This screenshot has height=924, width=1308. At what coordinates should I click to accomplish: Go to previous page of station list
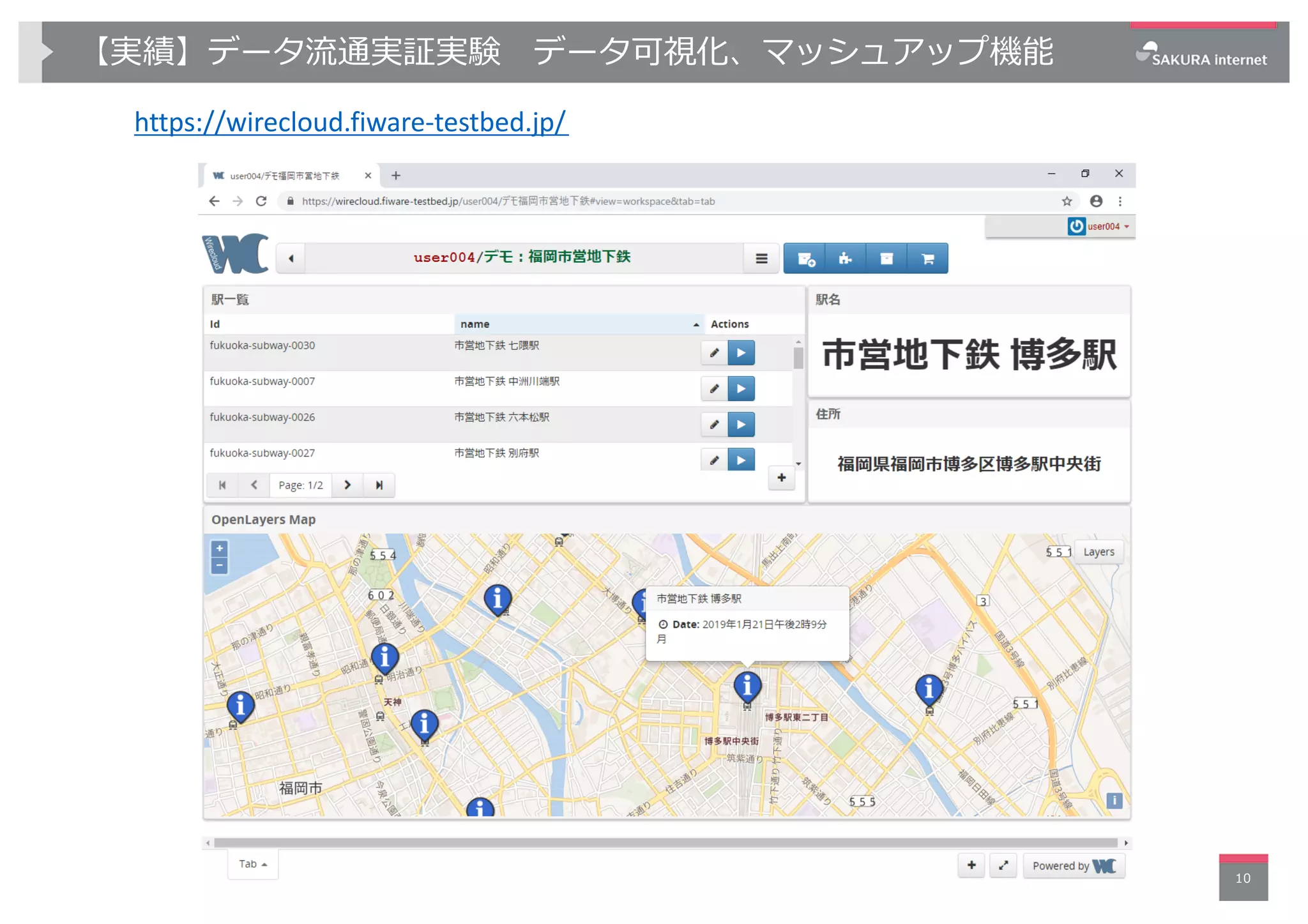254,485
